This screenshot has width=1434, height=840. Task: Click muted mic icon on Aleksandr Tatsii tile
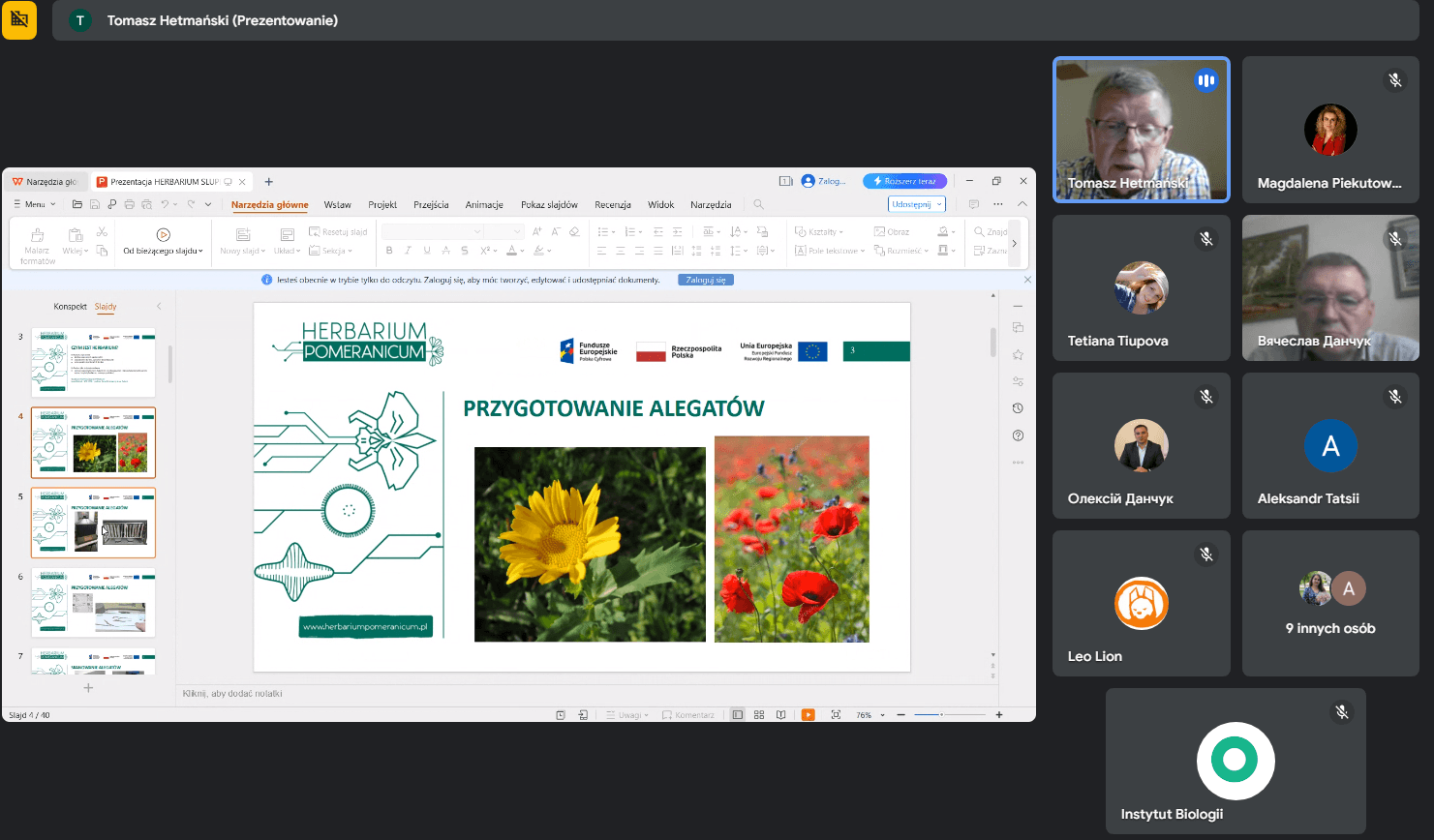[1395, 396]
